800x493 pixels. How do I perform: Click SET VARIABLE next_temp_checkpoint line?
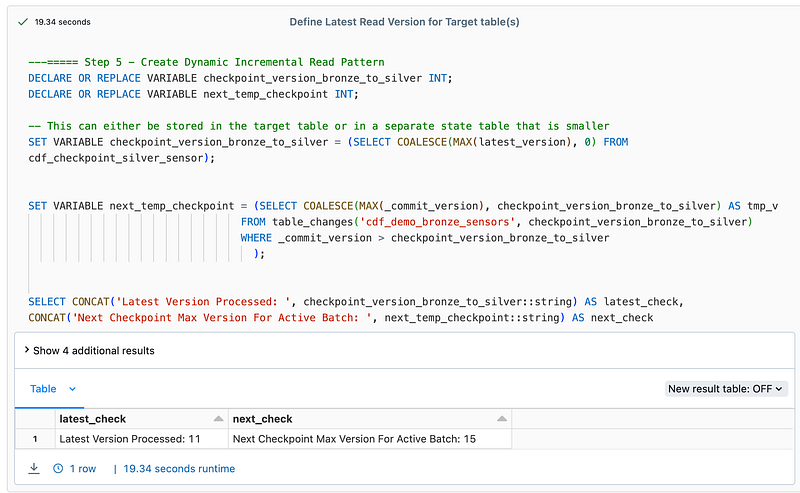pos(403,206)
